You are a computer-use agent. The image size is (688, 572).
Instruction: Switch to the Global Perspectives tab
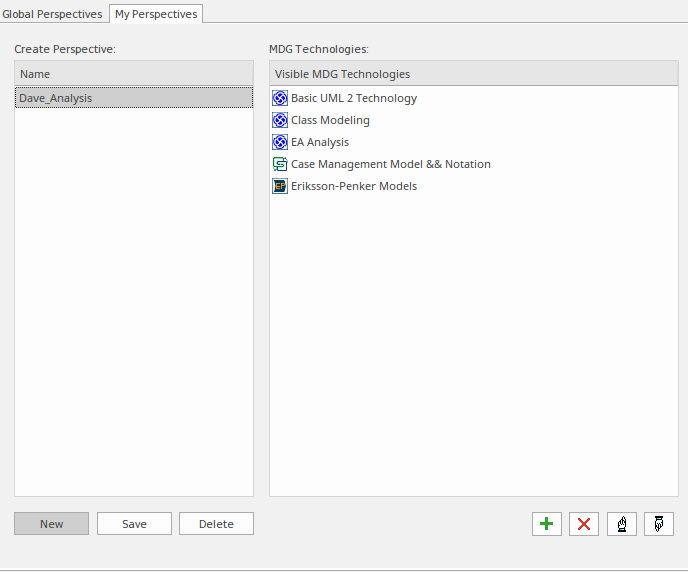click(x=52, y=14)
